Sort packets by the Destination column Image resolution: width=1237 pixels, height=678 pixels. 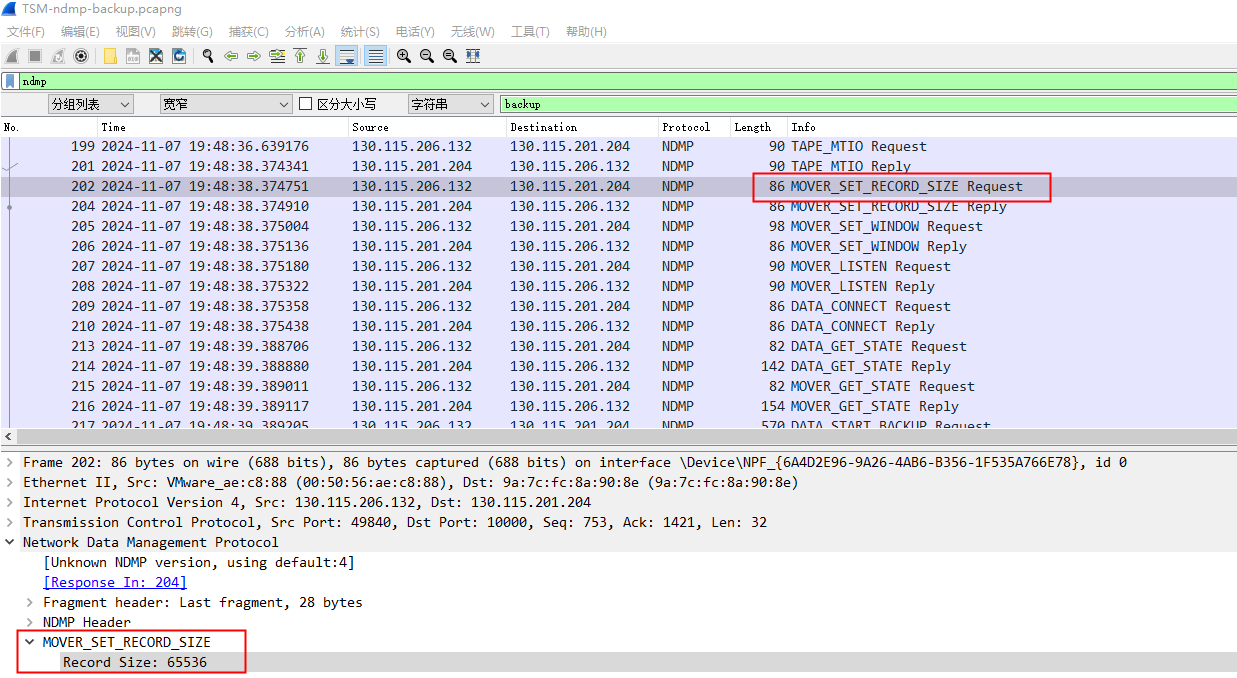[582, 127]
